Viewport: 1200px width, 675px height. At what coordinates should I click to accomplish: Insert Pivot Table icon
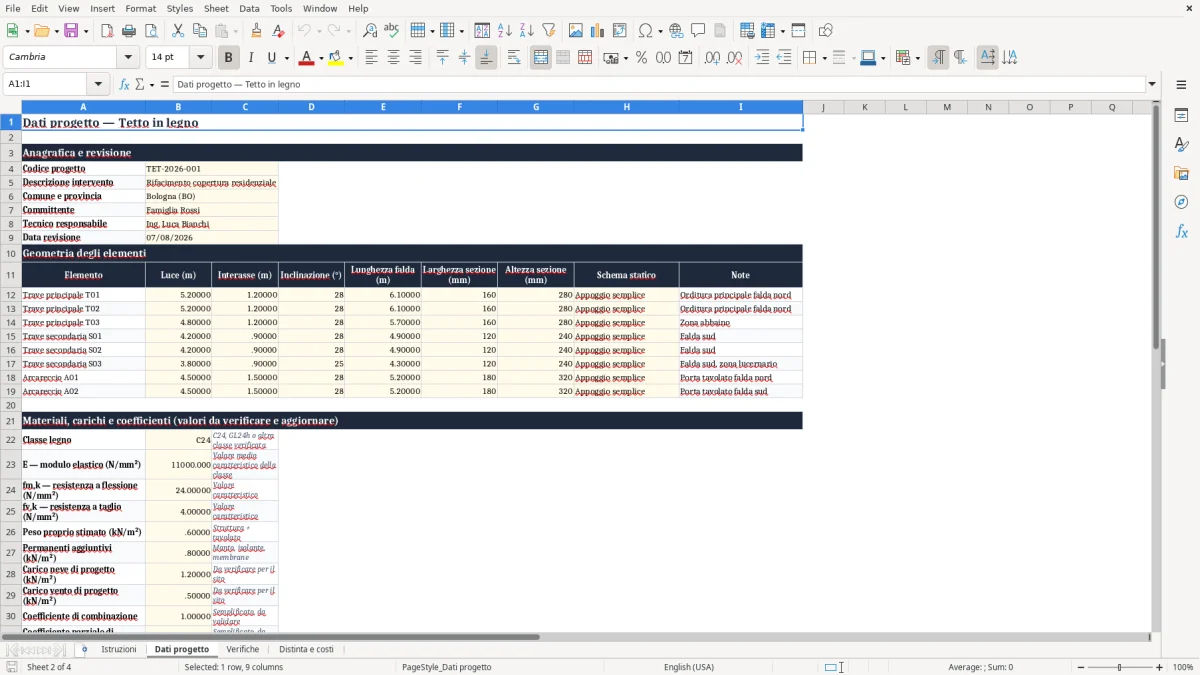pos(620,31)
